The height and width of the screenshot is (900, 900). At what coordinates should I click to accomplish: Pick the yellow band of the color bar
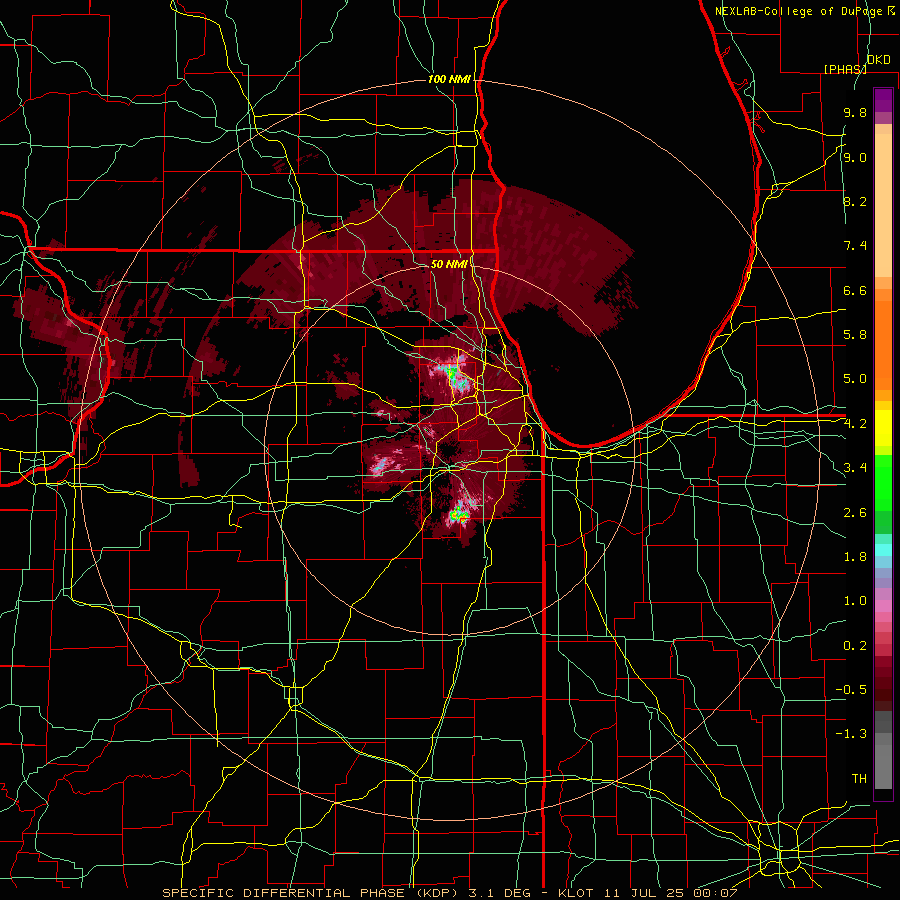(x=883, y=428)
